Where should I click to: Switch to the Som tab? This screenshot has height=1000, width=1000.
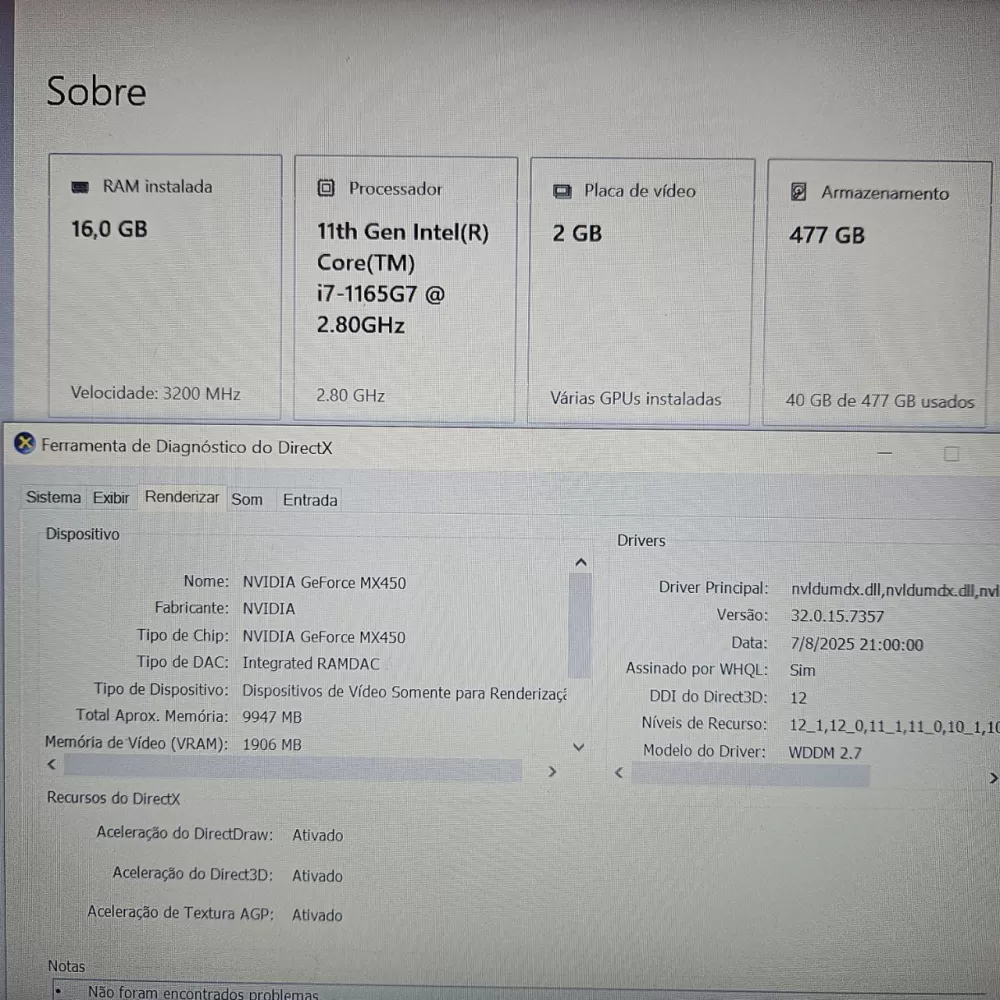click(247, 499)
